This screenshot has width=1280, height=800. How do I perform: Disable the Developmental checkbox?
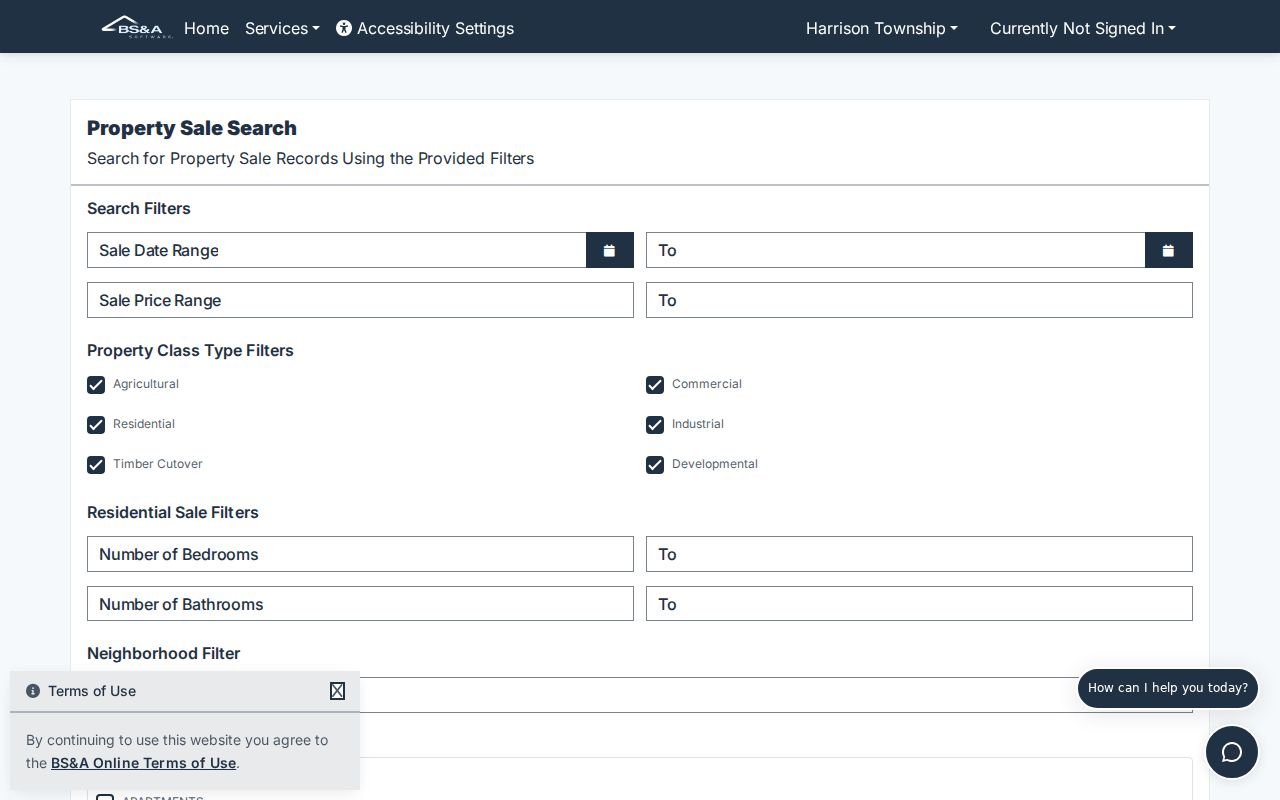655,465
